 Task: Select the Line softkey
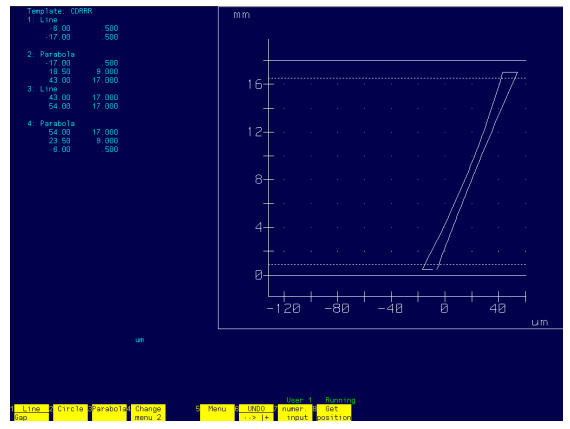pos(31,409)
